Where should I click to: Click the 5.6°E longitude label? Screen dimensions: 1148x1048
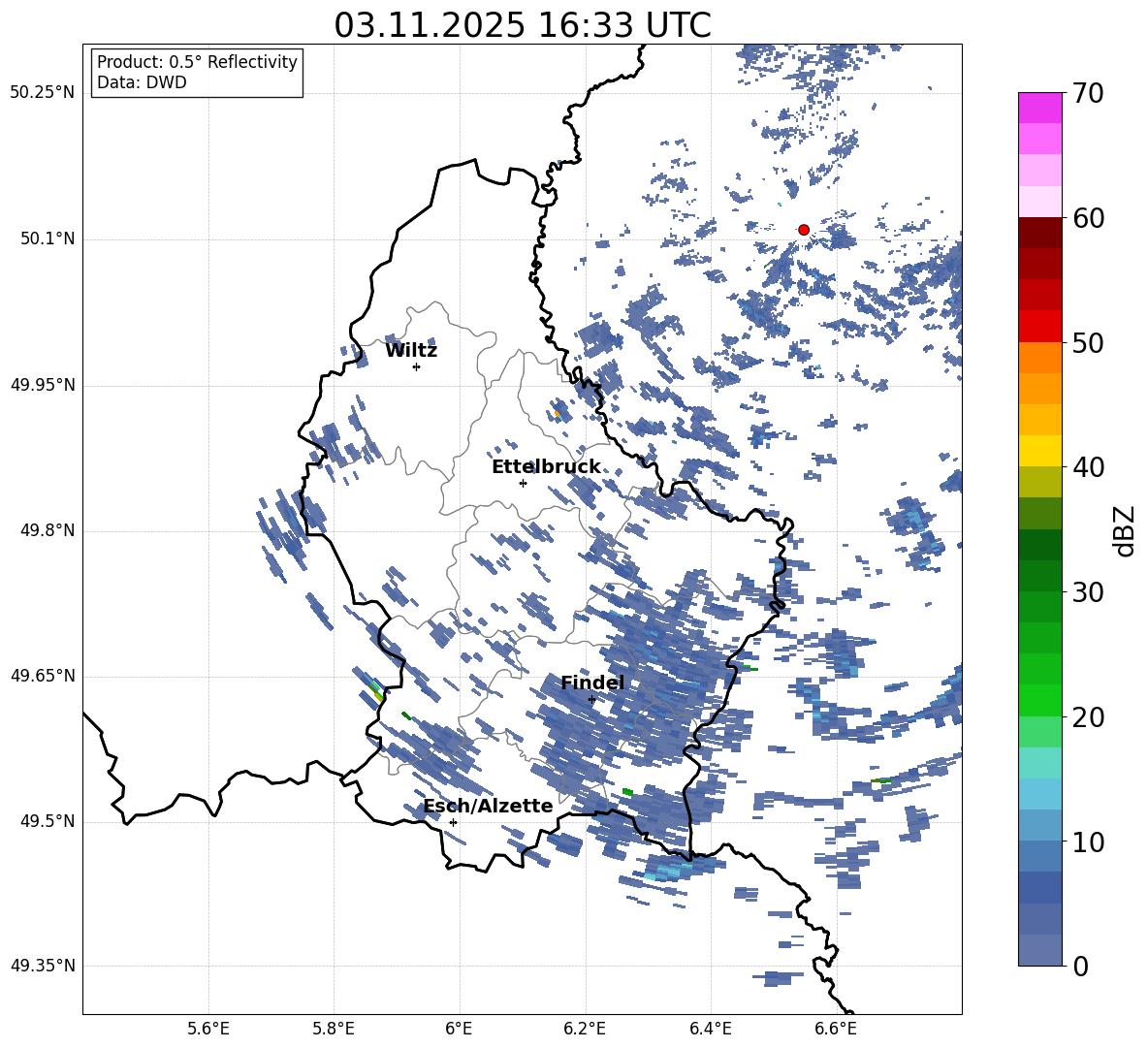point(208,1029)
